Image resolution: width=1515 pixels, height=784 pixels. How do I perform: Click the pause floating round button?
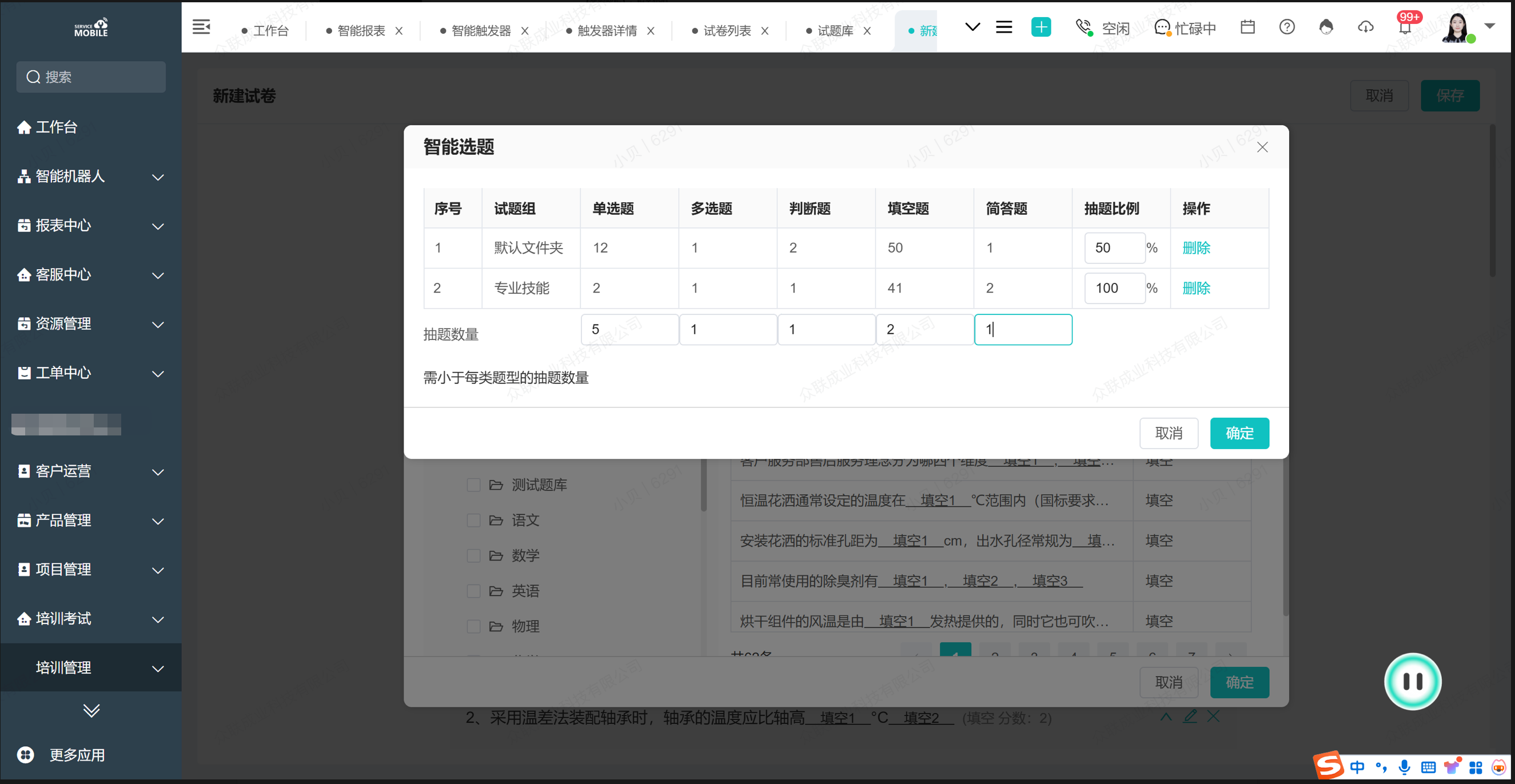tap(1413, 681)
